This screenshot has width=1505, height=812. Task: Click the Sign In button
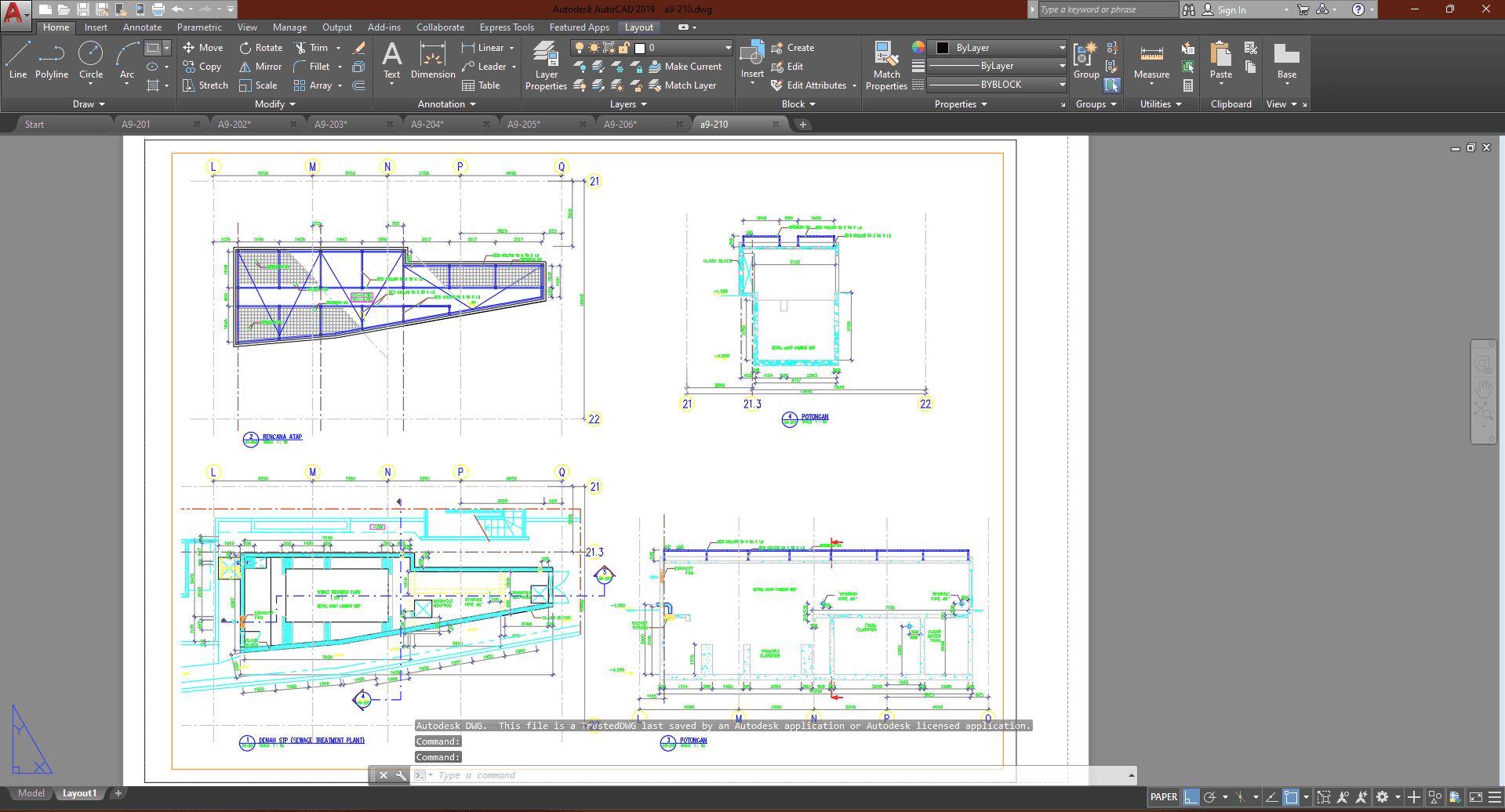click(x=1231, y=10)
